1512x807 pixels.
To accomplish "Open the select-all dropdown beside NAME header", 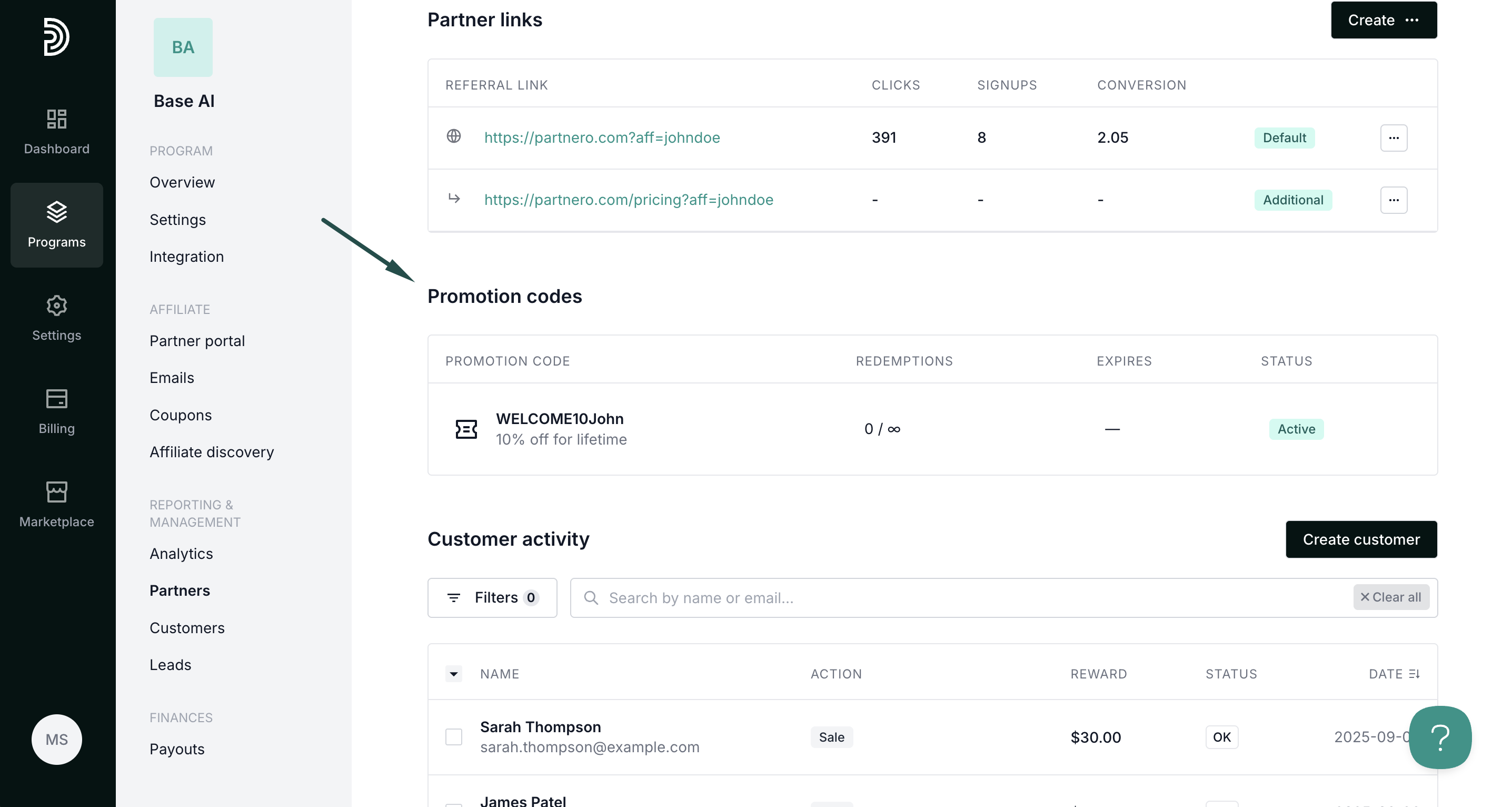I will coord(454,674).
